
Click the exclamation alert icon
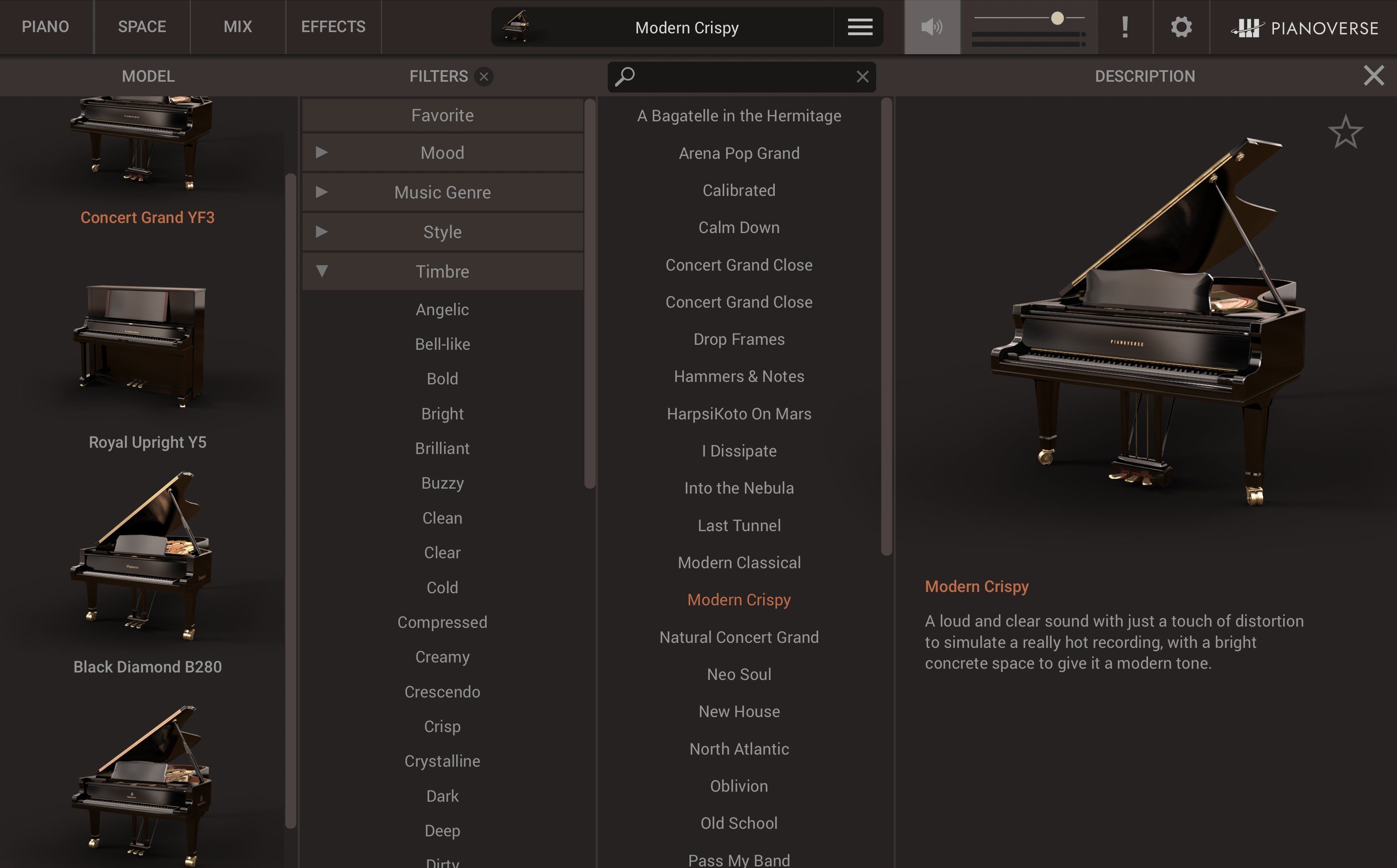(1125, 27)
